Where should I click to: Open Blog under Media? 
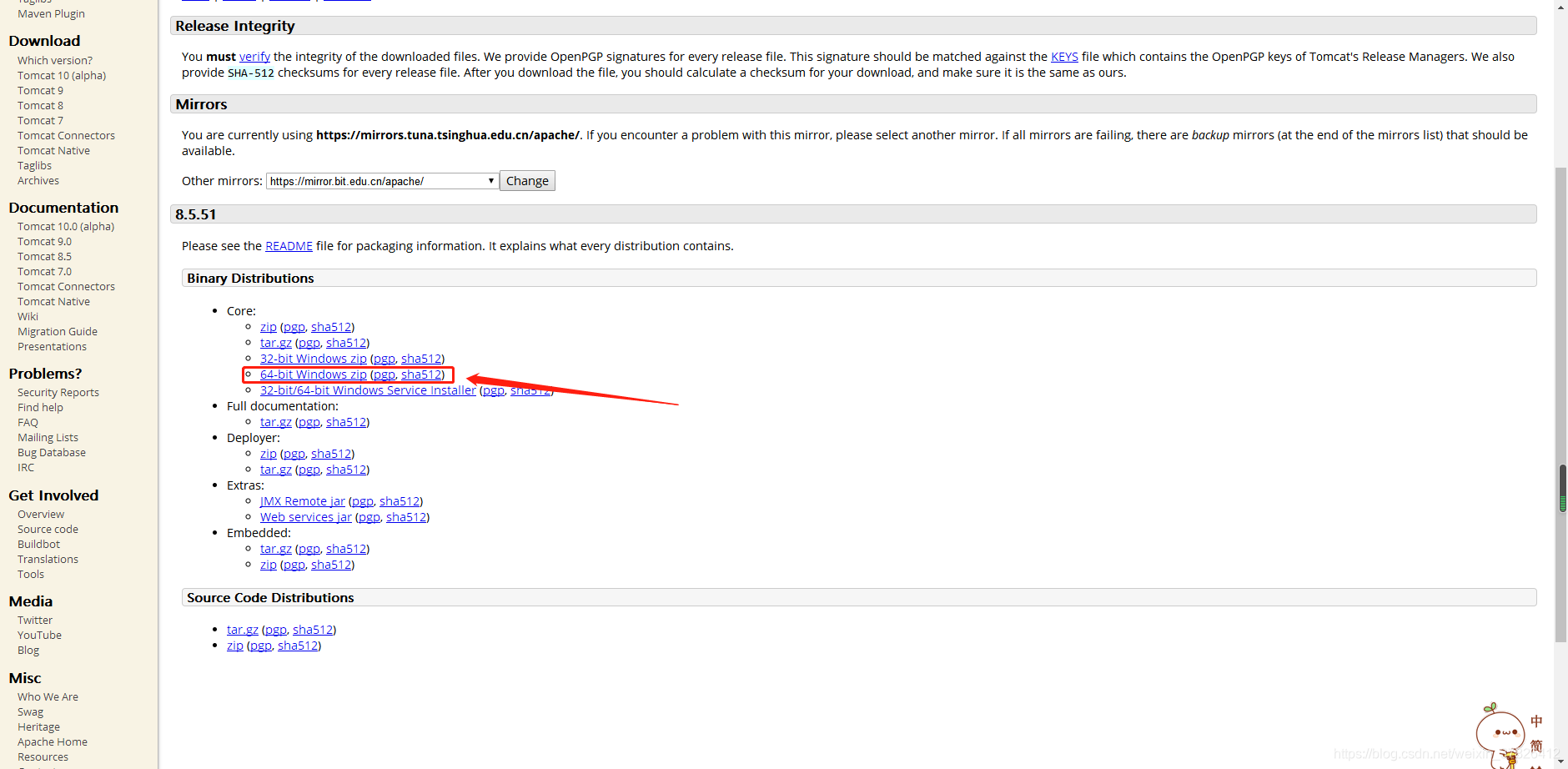pyautogui.click(x=28, y=650)
